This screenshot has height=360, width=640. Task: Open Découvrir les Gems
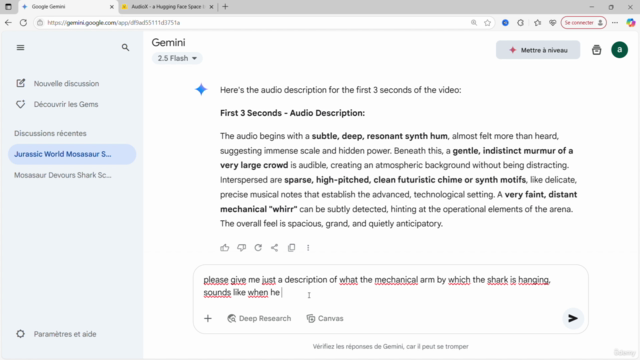57,104
